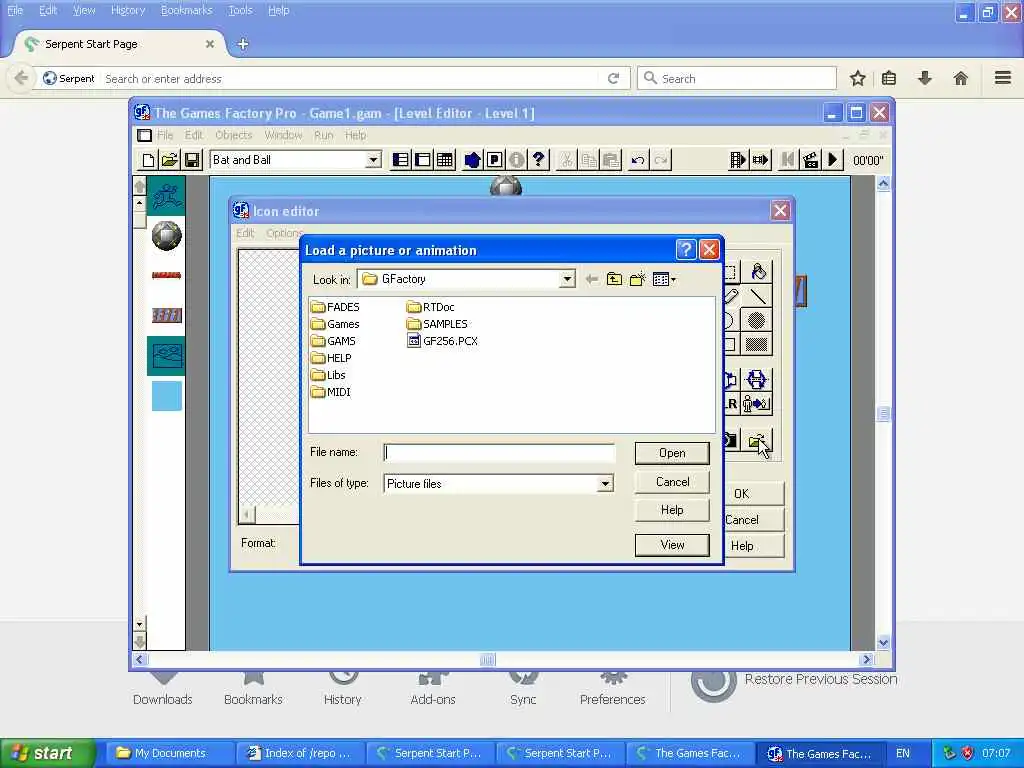Screen dimensions: 1024x768
Task: Click Cancel in the Load picture dialog
Action: tap(672, 482)
